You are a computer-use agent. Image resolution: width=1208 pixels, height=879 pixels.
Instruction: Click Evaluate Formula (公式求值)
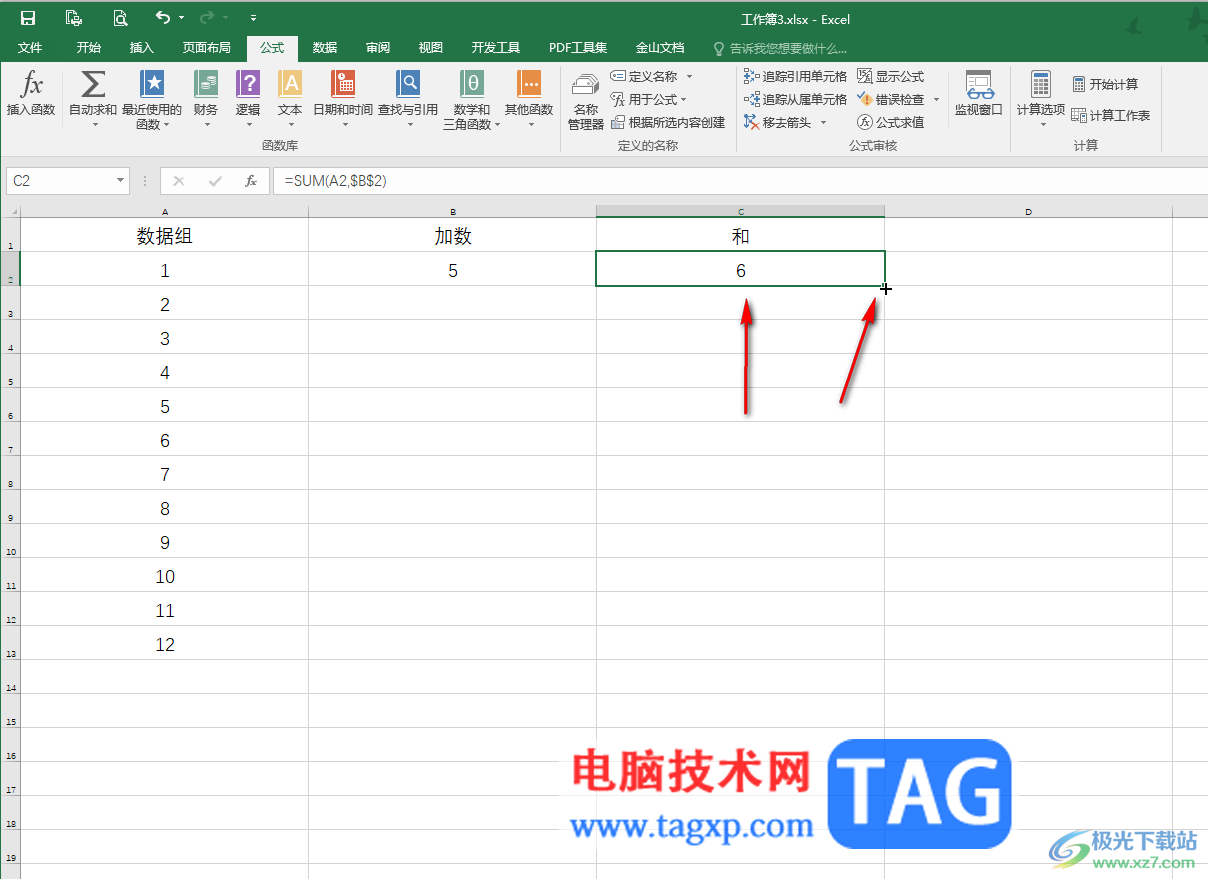pos(891,122)
